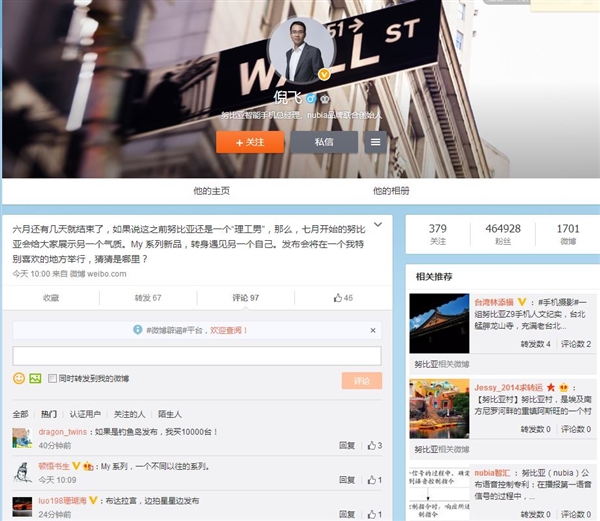The image size is (600, 521).
Task: Like the post with 46 thumbs-up
Action: (x=343, y=298)
